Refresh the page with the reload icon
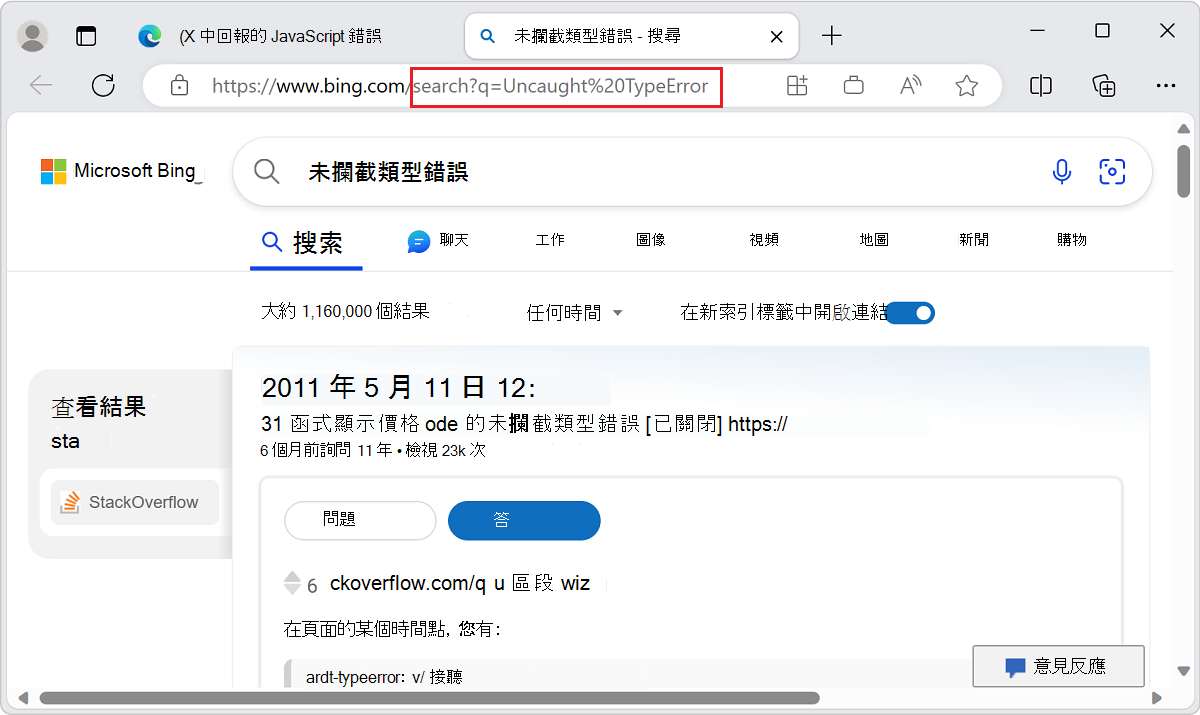 103,85
